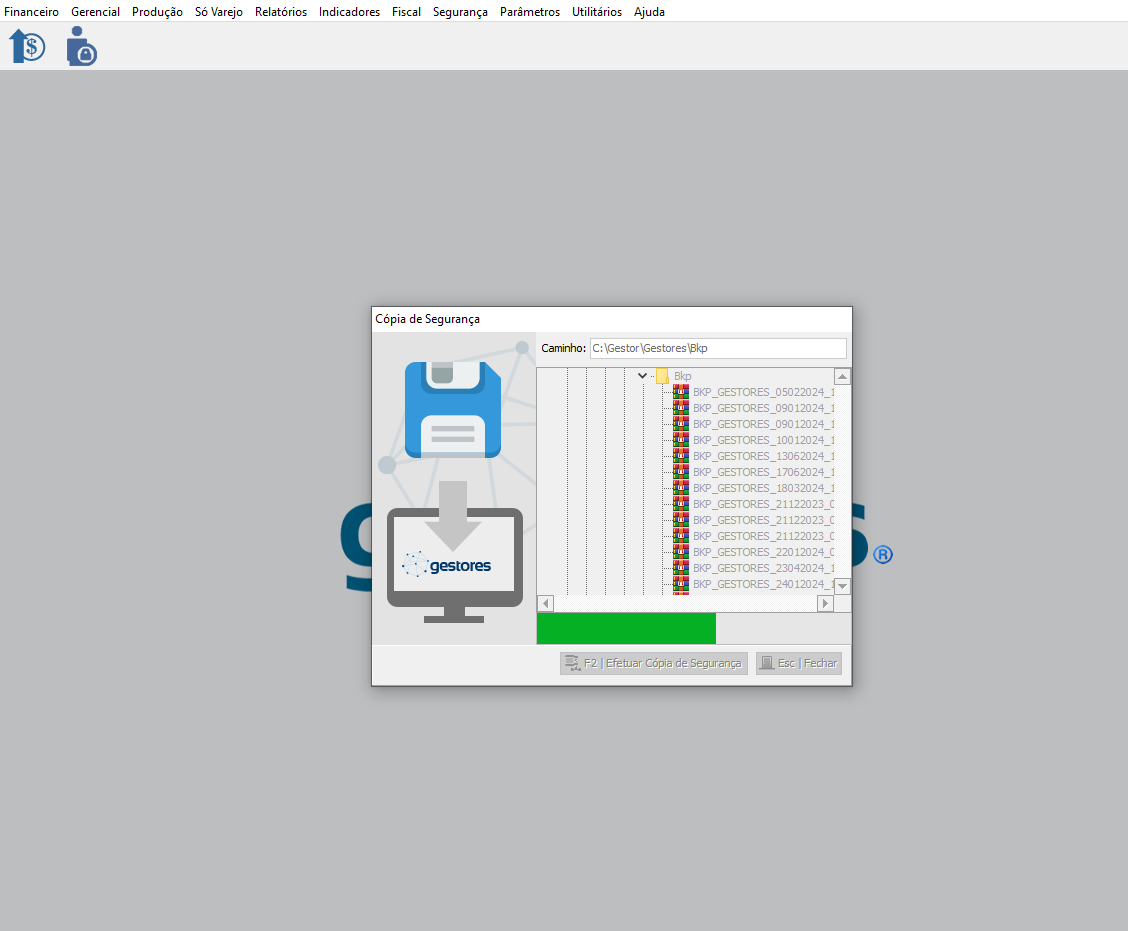Click the green backup progress bar
This screenshot has height=931, width=1128.
(626, 628)
